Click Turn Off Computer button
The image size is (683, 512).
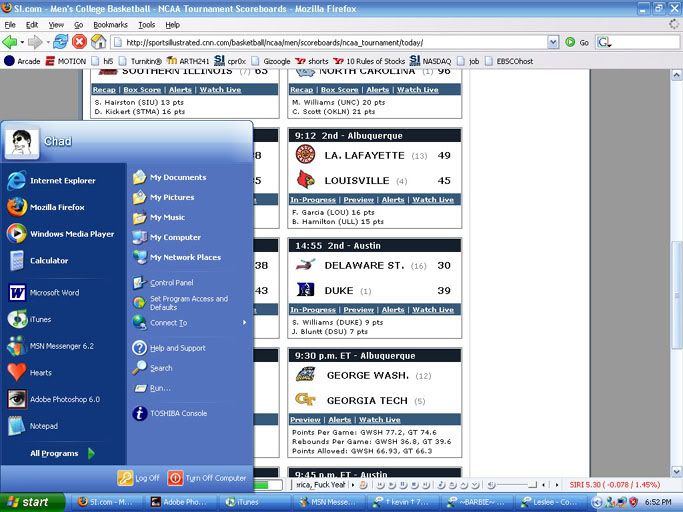point(206,478)
